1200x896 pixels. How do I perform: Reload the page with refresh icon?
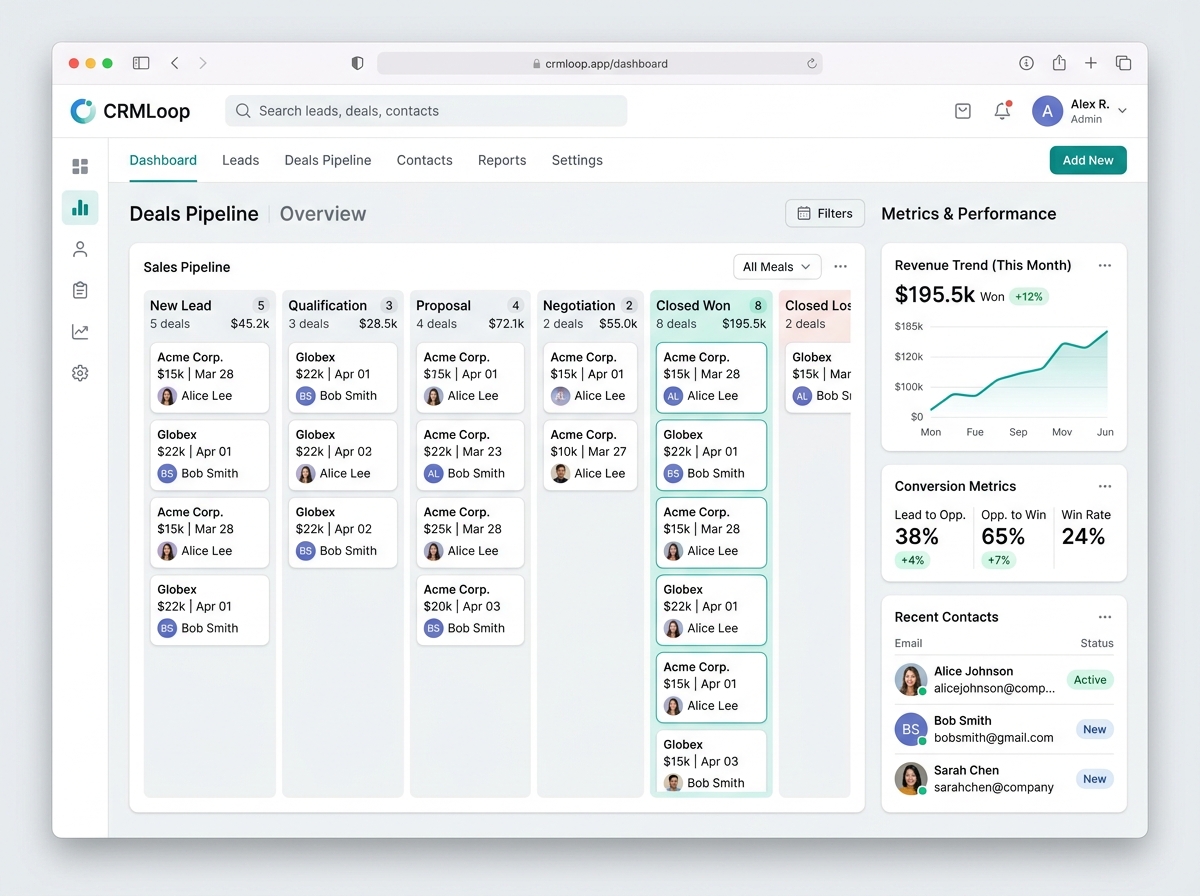[x=812, y=63]
